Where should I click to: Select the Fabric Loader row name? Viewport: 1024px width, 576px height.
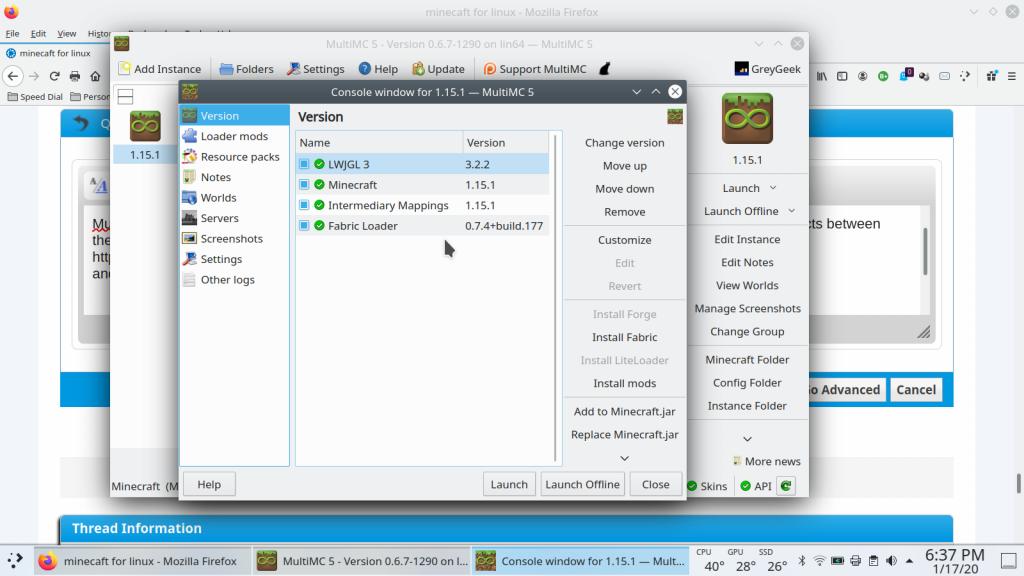coord(362,226)
